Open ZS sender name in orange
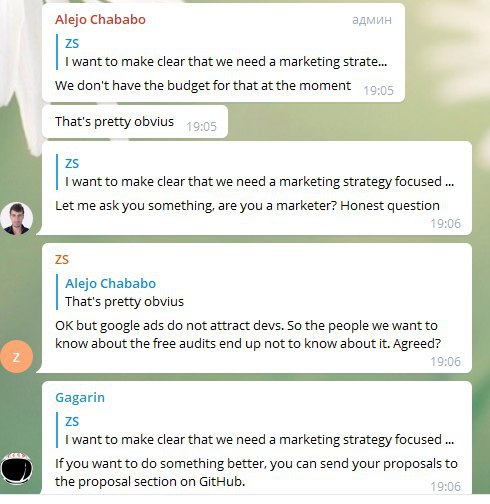Viewport: 490px width, 504px height. pyautogui.click(x=62, y=260)
